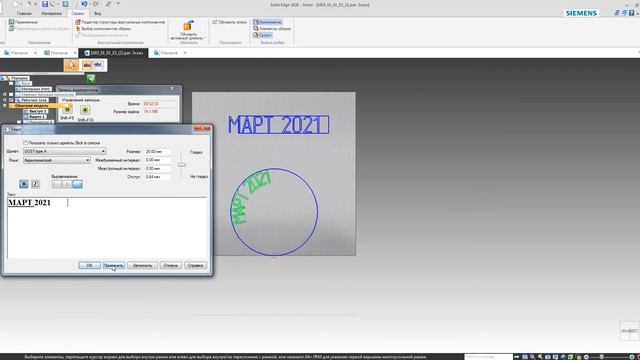Click OK button in text dialog
640x360 pixels.
point(89,265)
